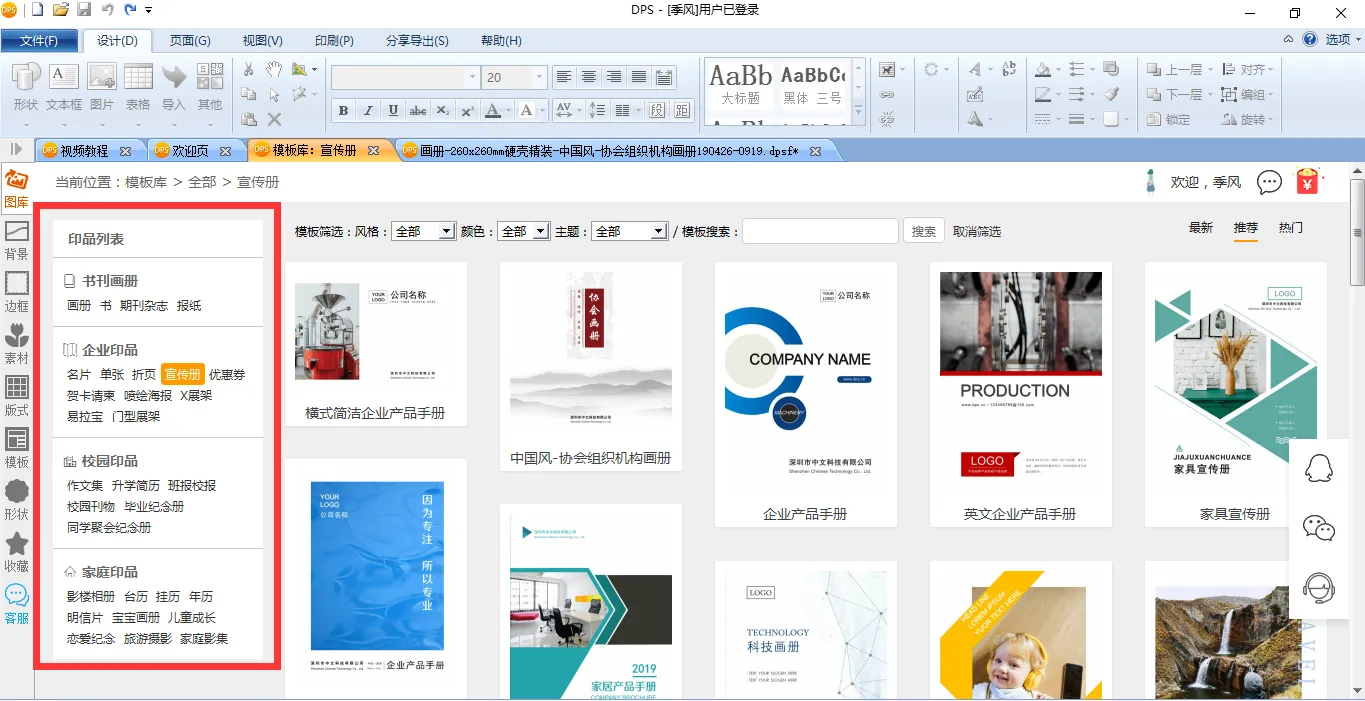Screen dimensions: 1365x701
Task: Click the scissors cut icon
Action: 249,69
